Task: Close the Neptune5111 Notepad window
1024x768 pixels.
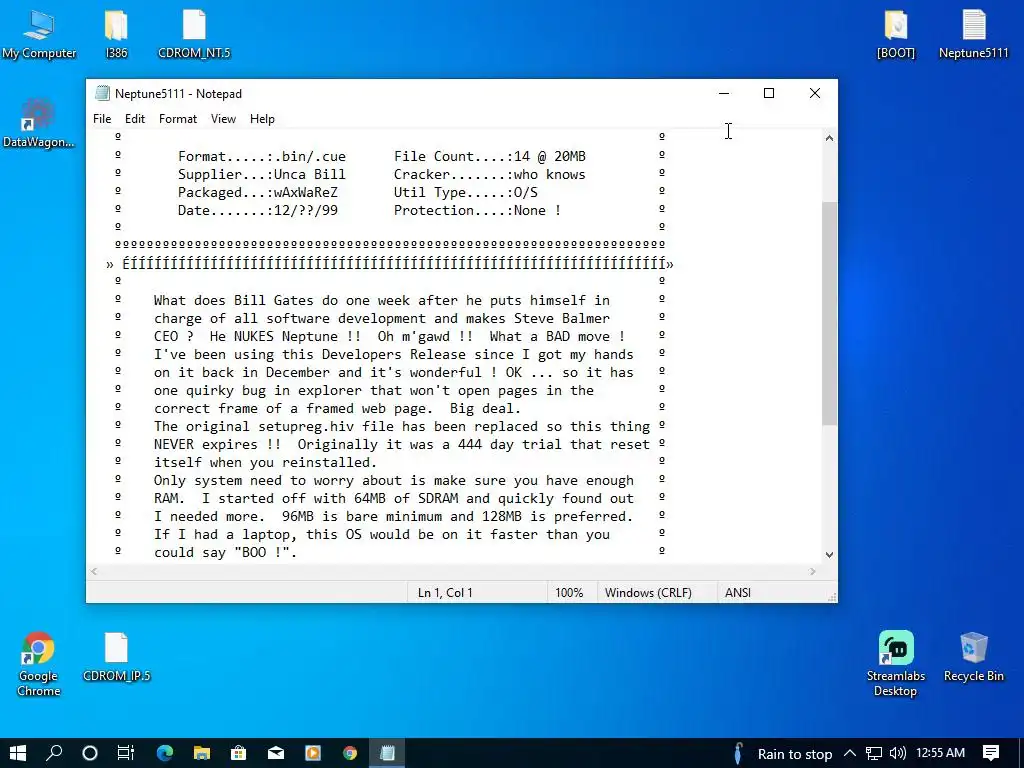Action: (x=815, y=93)
